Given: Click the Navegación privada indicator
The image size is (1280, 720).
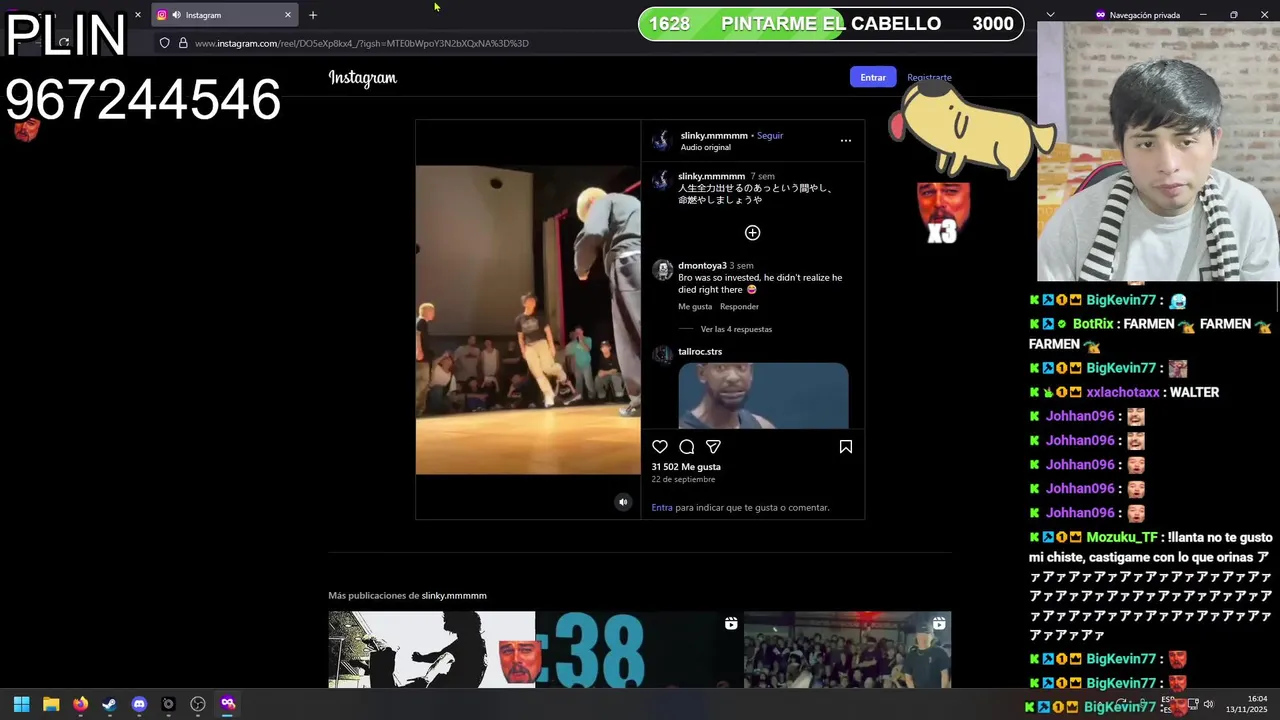Looking at the screenshot, I should coord(1137,15).
